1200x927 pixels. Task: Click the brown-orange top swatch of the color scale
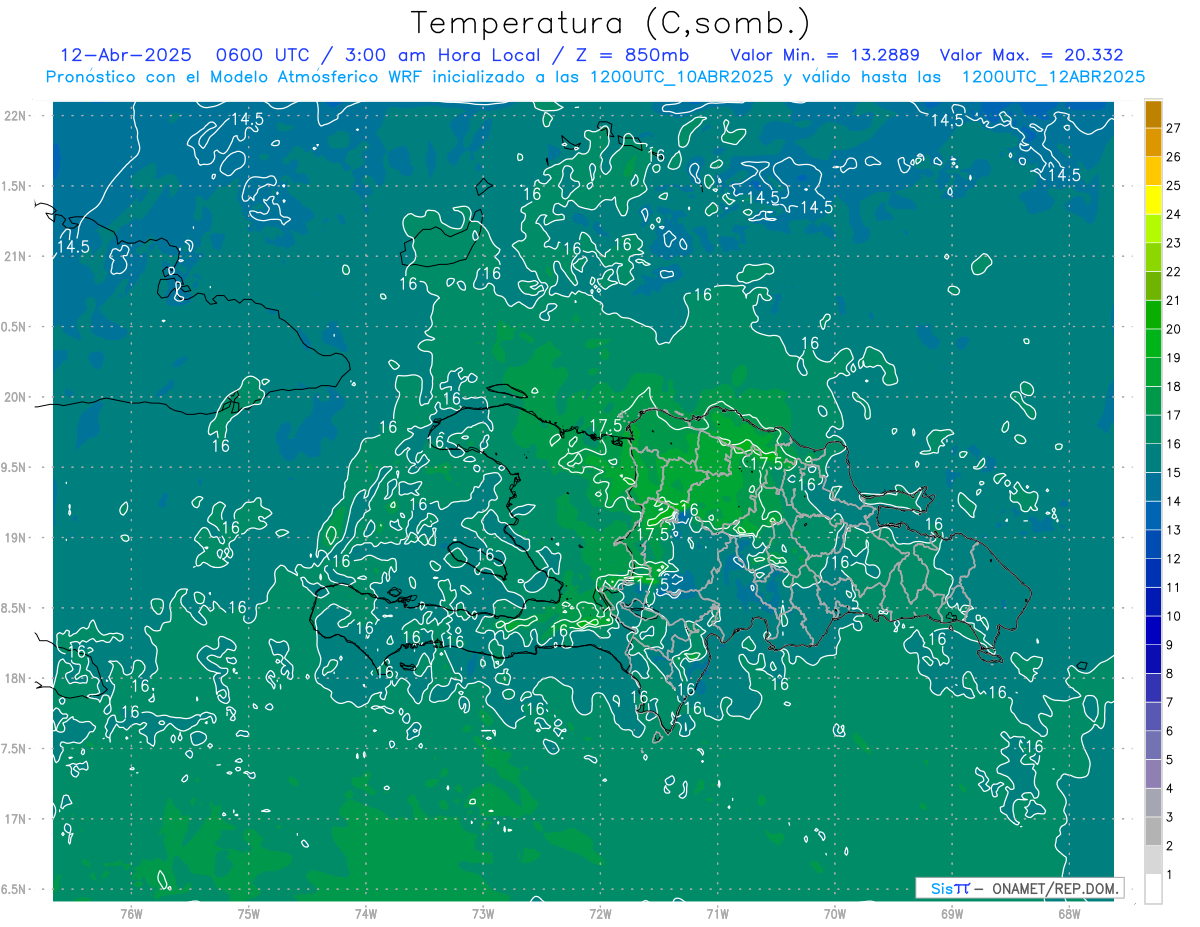1153,114
